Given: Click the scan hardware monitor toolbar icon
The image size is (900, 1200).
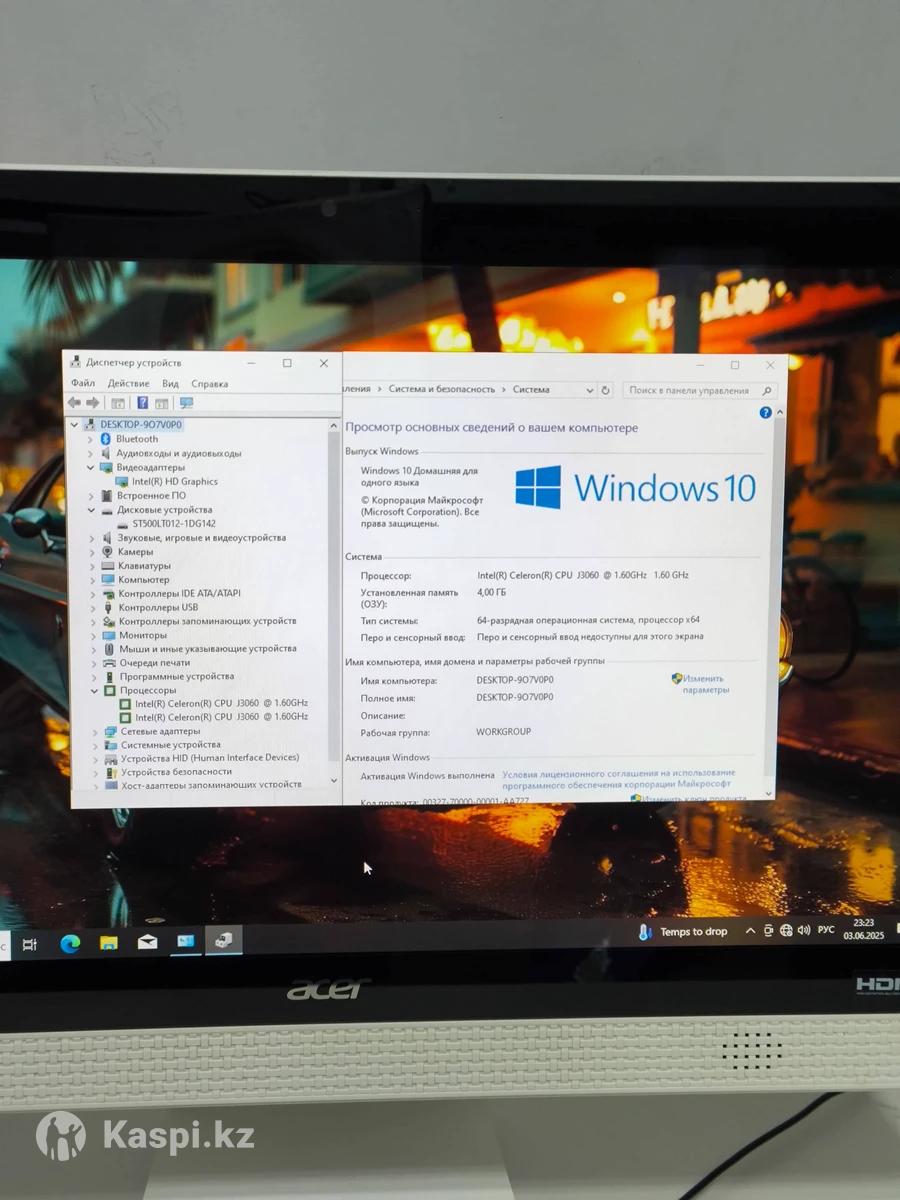Looking at the screenshot, I should pyautogui.click(x=186, y=403).
